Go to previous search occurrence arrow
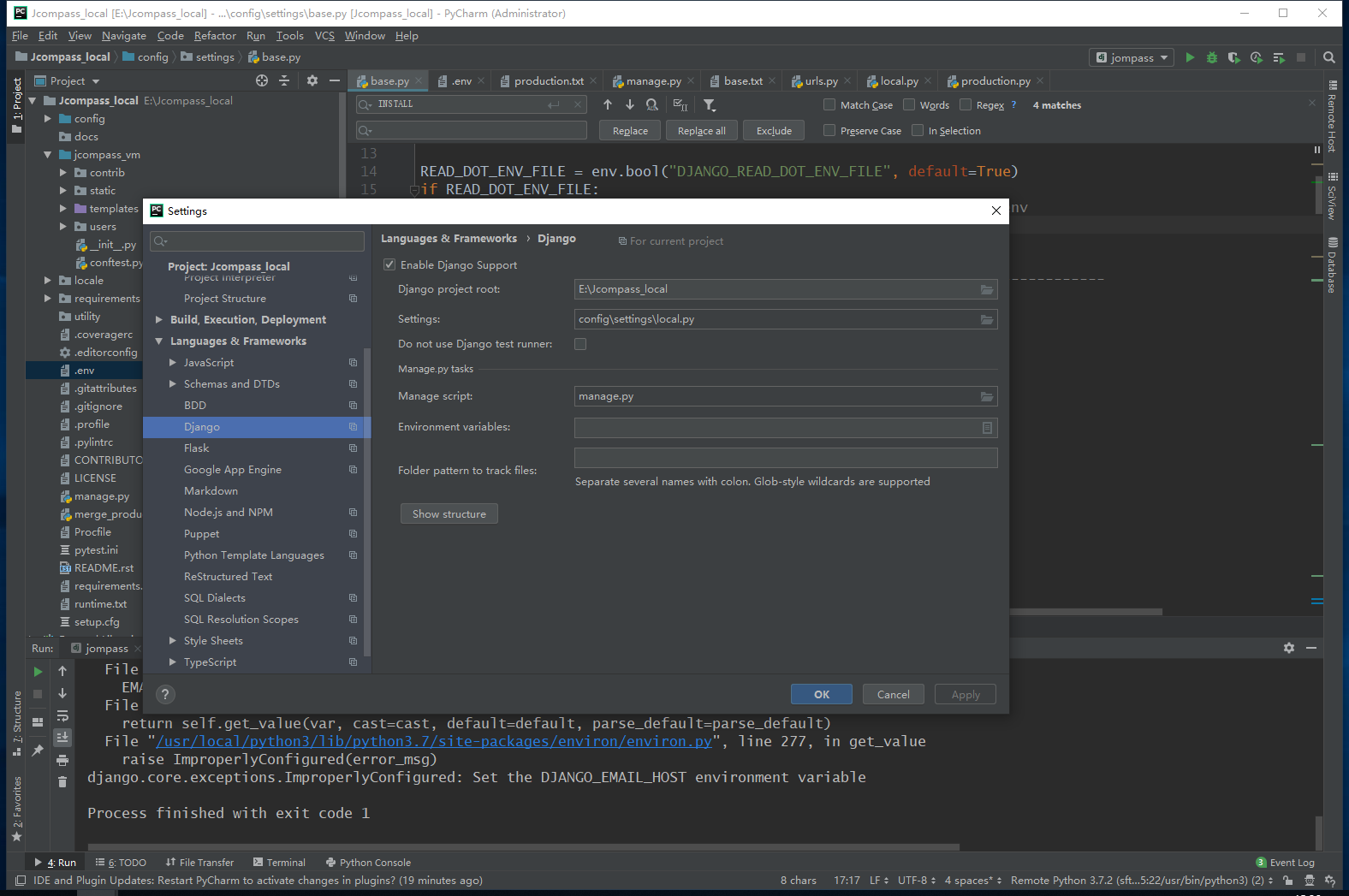Viewport: 1349px width, 896px height. coord(608,104)
